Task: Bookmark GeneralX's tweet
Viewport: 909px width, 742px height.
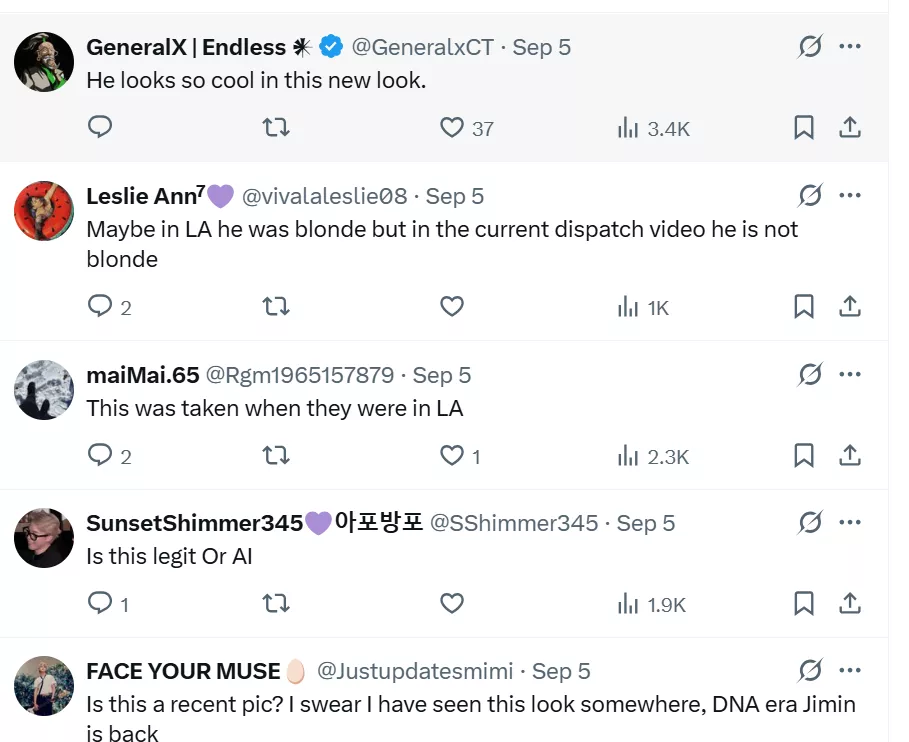Action: 804,128
